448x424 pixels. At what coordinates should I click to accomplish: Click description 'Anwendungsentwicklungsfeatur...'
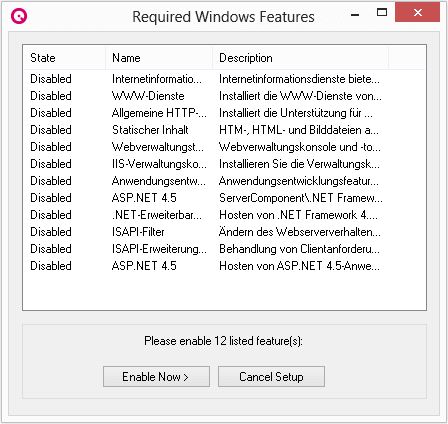[x=299, y=181]
